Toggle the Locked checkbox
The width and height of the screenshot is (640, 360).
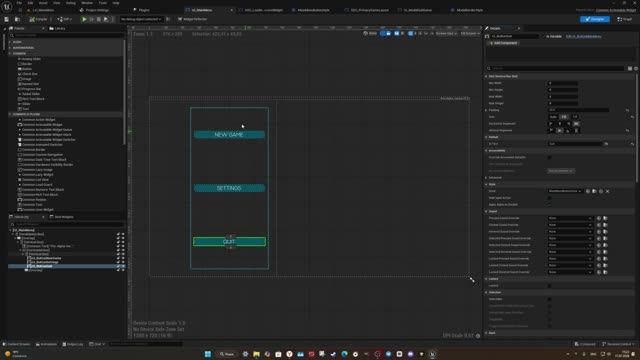[x=549, y=286]
